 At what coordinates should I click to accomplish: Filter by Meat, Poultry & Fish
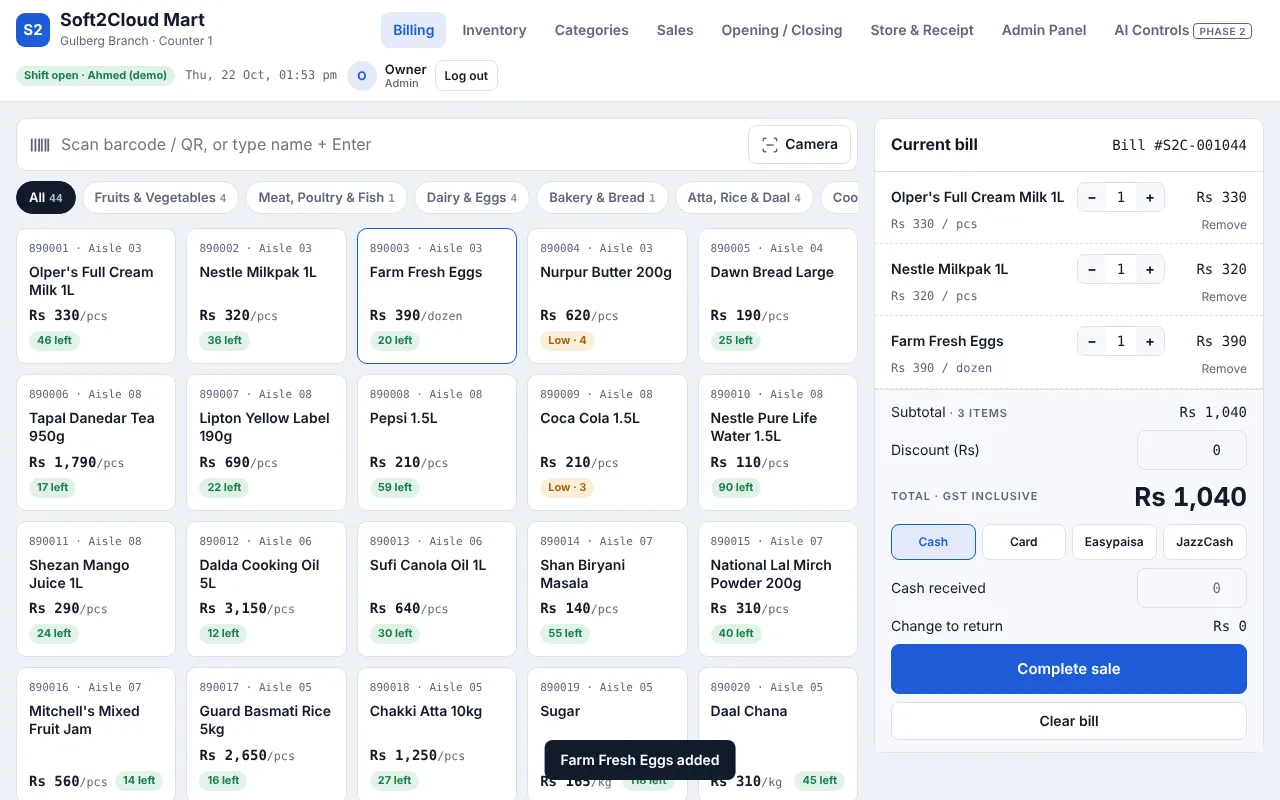326,198
